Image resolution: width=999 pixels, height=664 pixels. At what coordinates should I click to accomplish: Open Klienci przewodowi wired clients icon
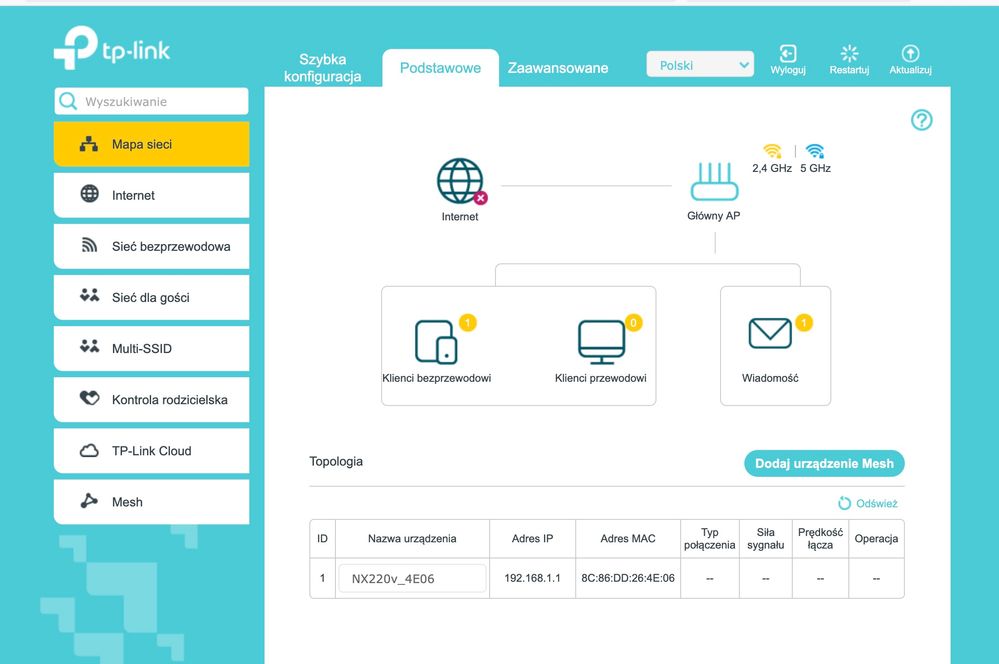tap(600, 341)
